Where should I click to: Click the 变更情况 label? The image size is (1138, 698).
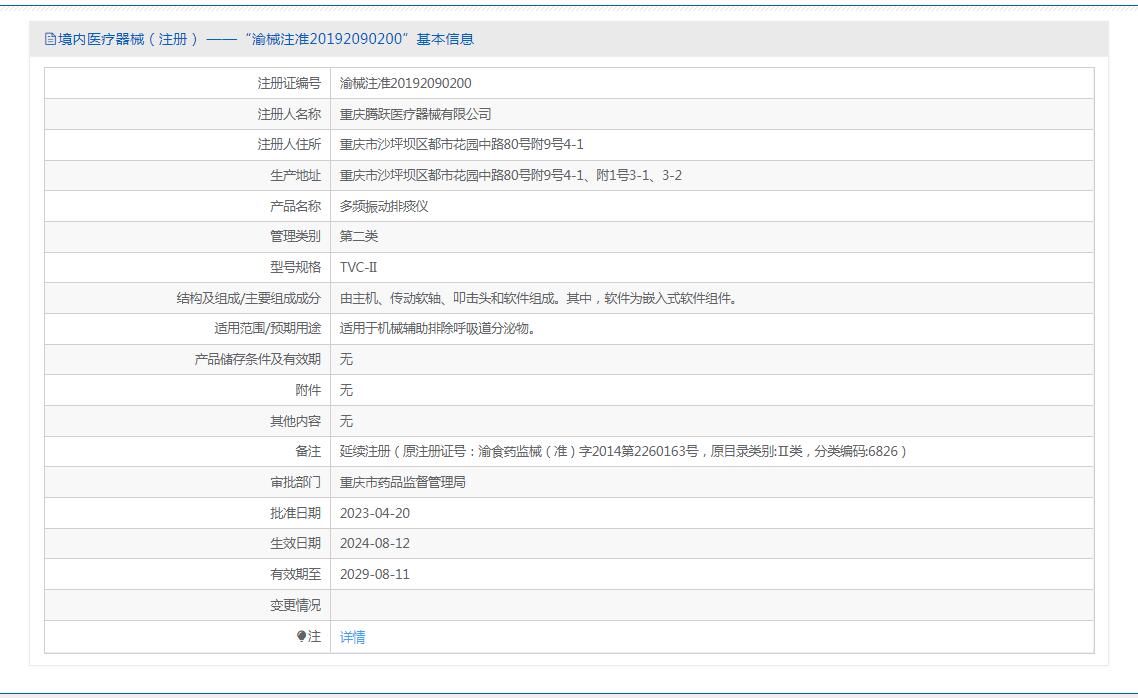tap(295, 605)
